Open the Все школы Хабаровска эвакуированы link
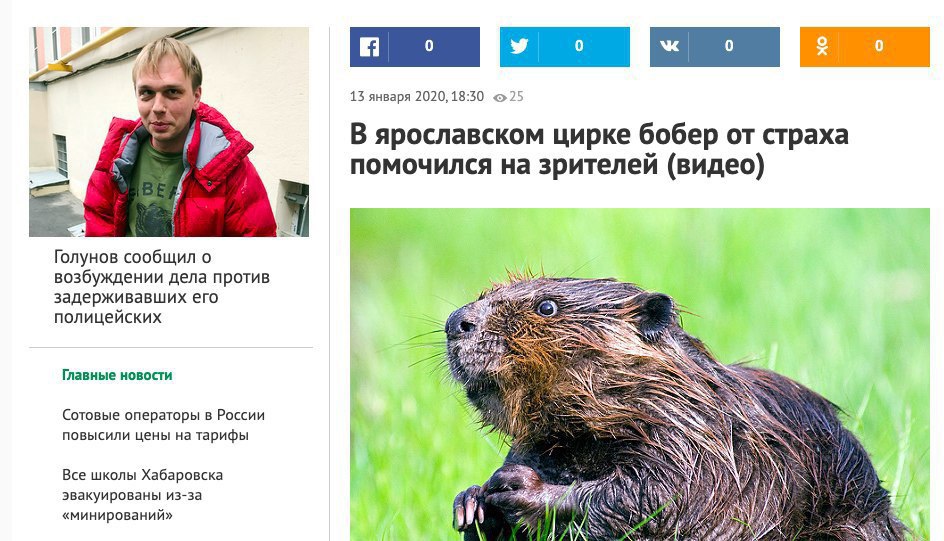The width and height of the screenshot is (944, 541). 142,495
